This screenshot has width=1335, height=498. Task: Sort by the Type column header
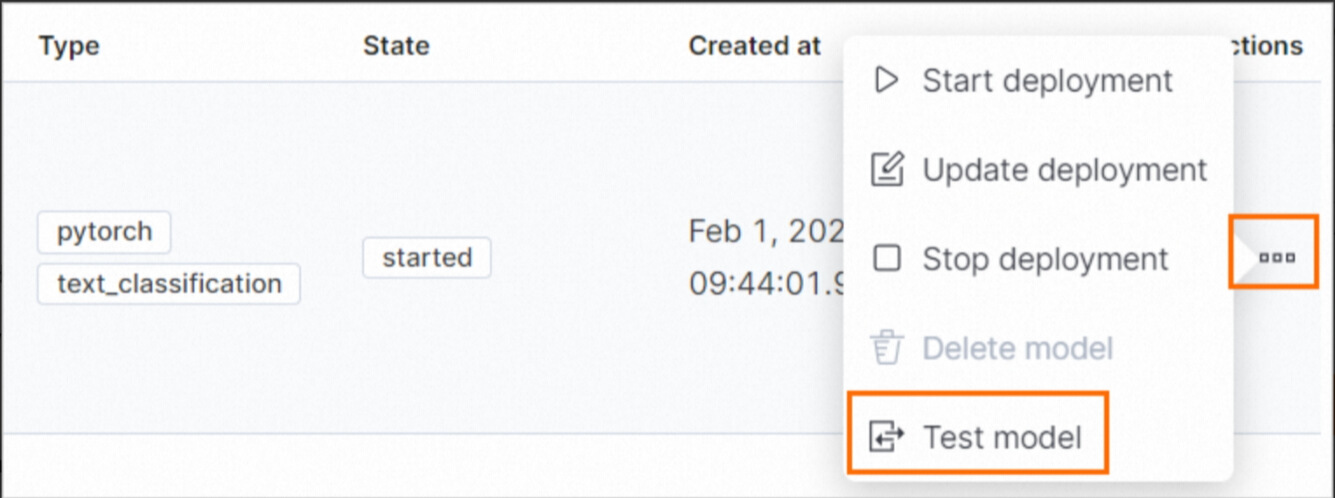coord(69,46)
